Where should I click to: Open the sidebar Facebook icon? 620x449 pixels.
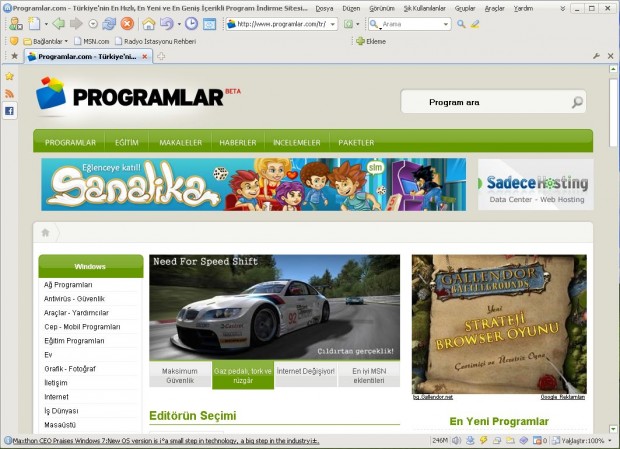[x=9, y=111]
